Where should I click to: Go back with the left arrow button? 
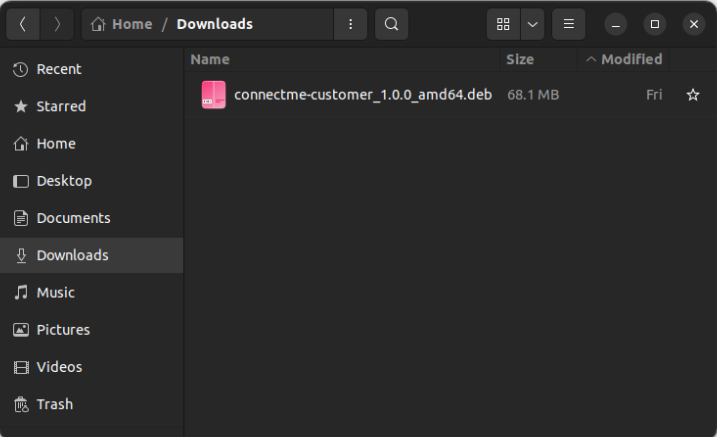[23, 24]
